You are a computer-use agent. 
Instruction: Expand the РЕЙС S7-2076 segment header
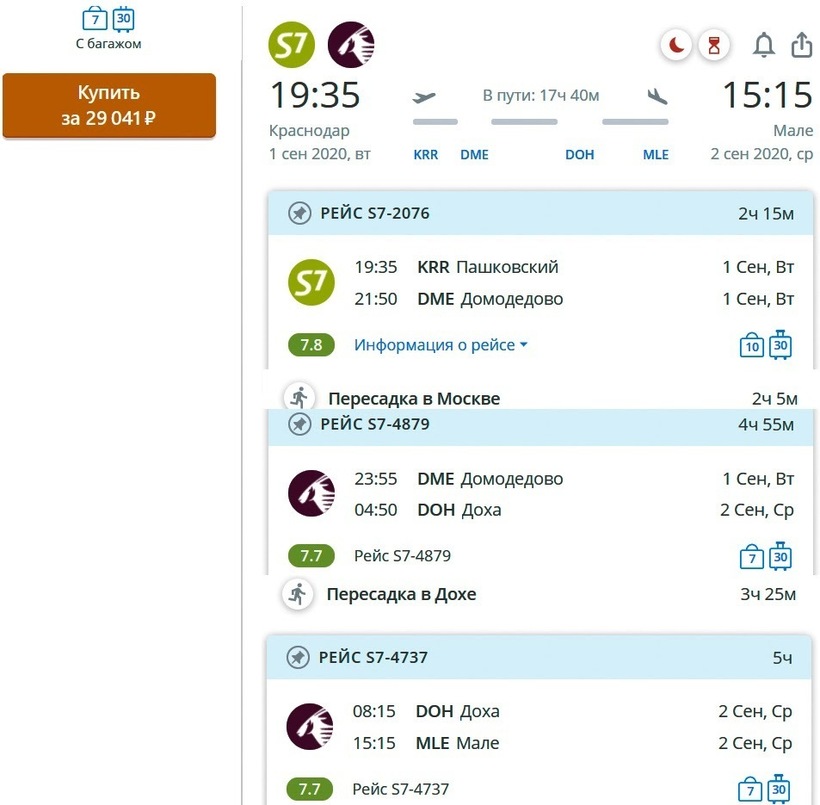pyautogui.click(x=540, y=213)
